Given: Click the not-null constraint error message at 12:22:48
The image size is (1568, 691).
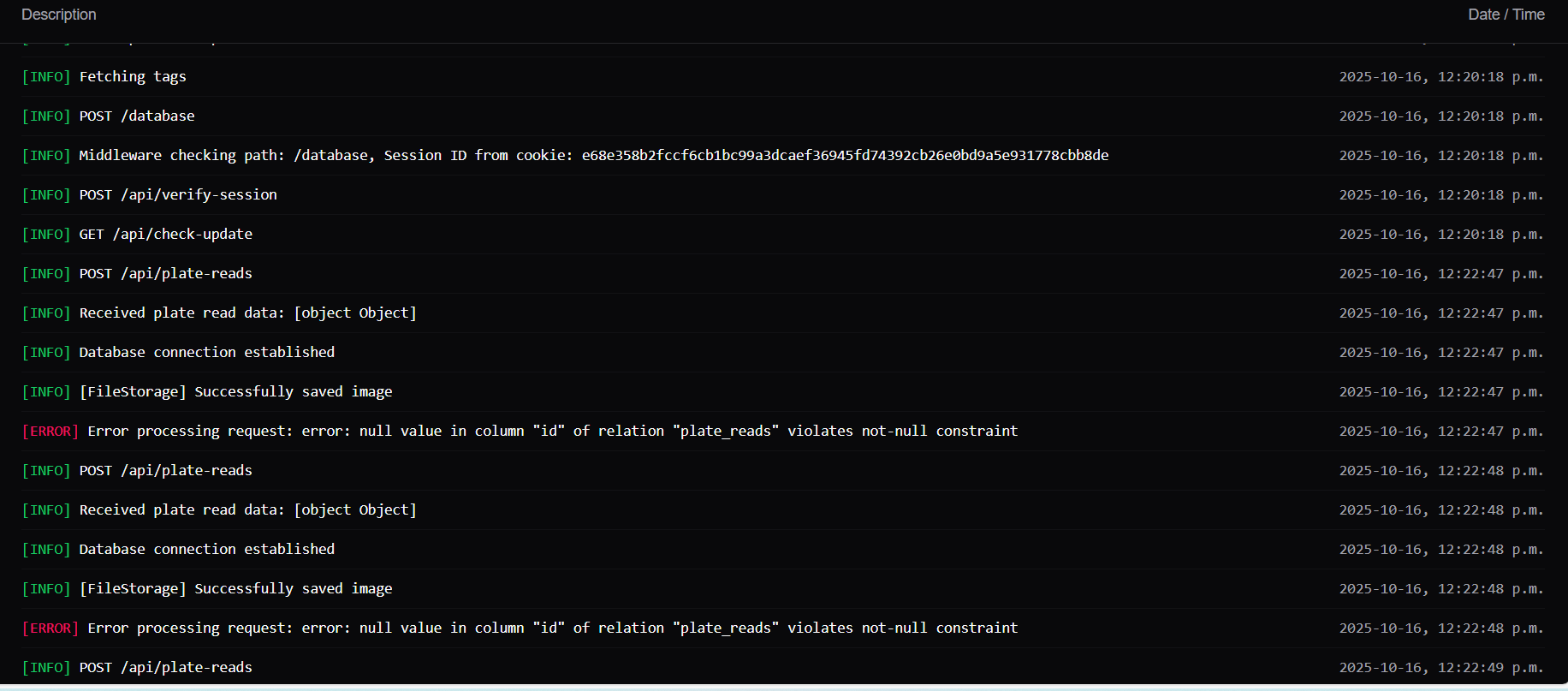Looking at the screenshot, I should (x=552, y=628).
